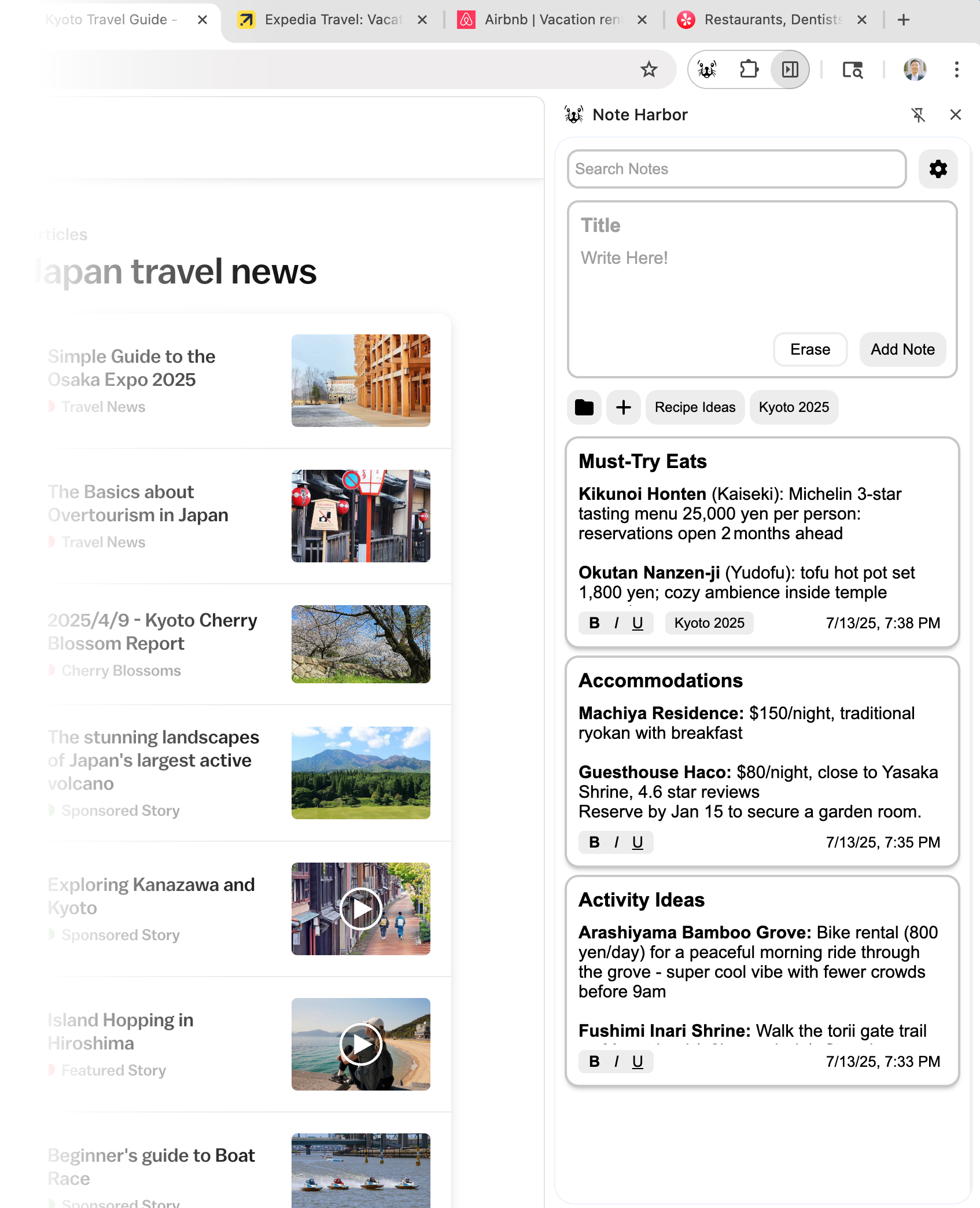Switch to the Expedia Travel tab
Viewport: 980px width, 1208px height.
pyautogui.click(x=333, y=20)
